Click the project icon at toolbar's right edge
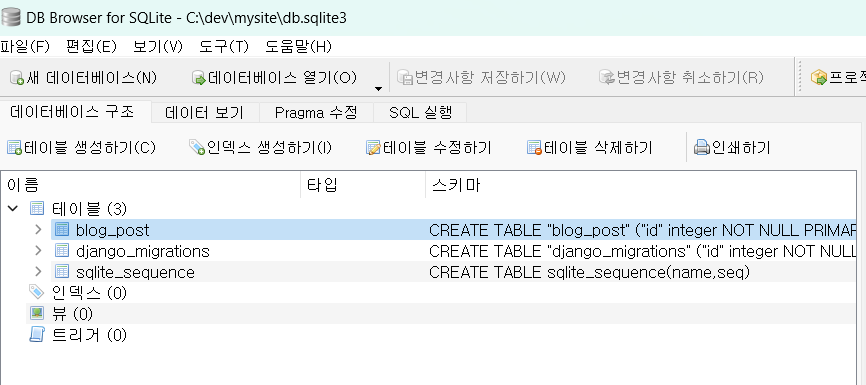The image size is (866, 385). 819,78
